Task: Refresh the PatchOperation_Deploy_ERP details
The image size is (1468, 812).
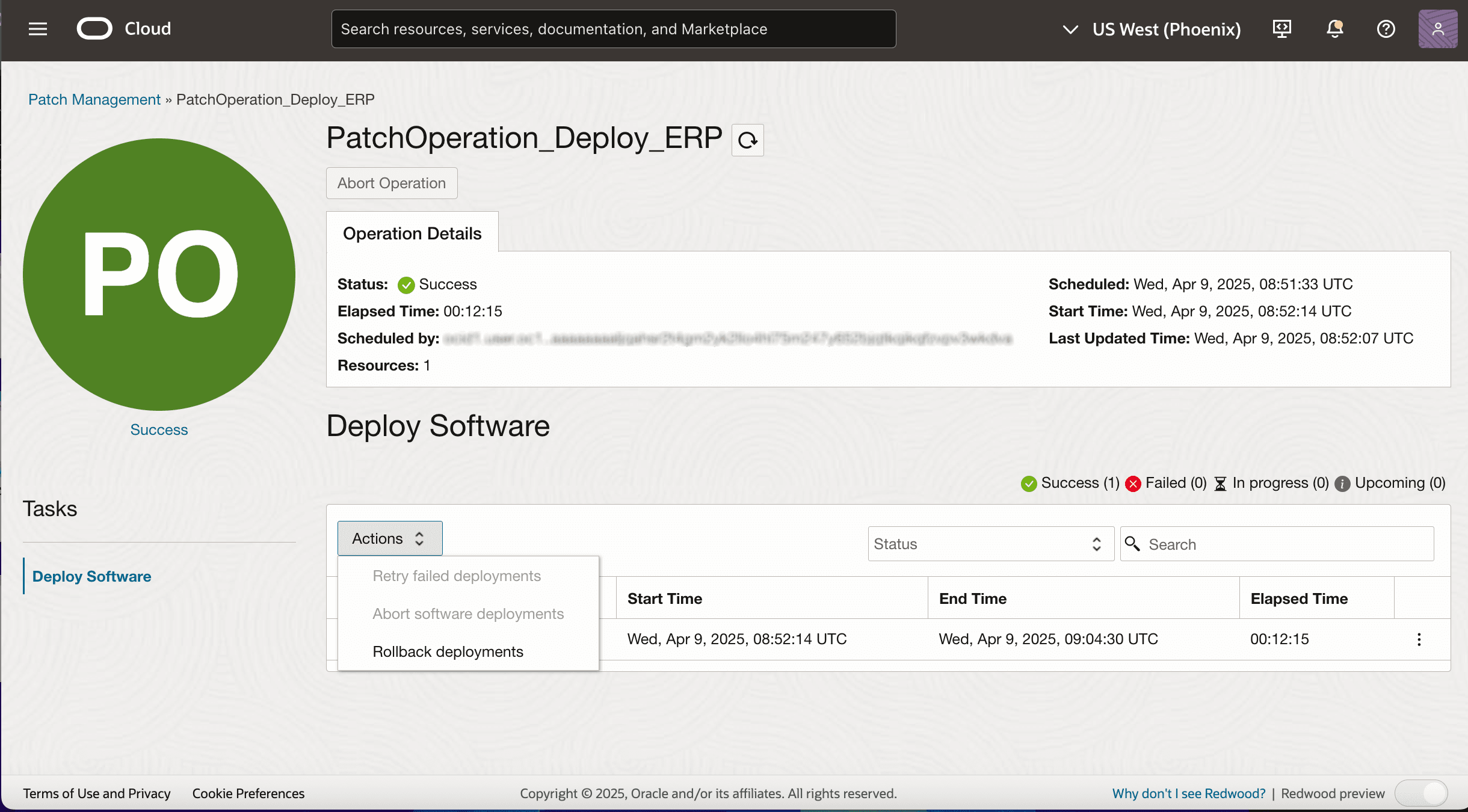Action: (747, 140)
